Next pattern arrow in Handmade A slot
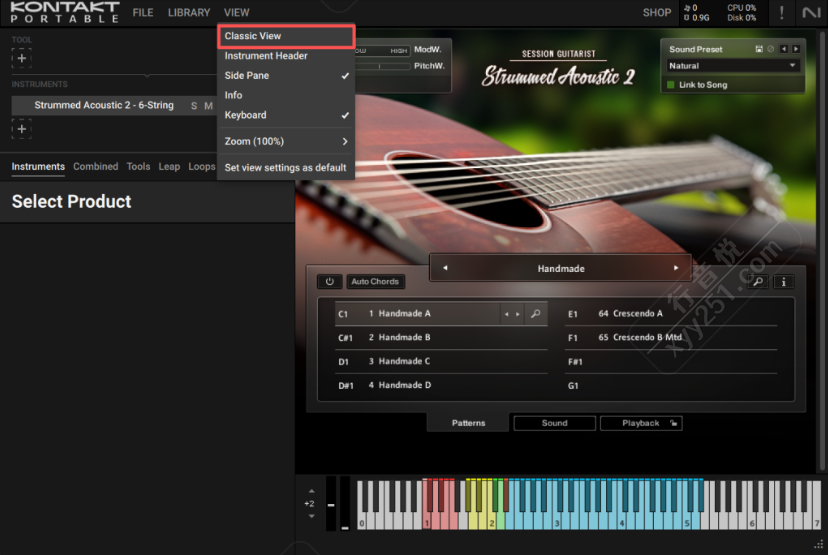Screen dimensions: 828x555 (518, 314)
